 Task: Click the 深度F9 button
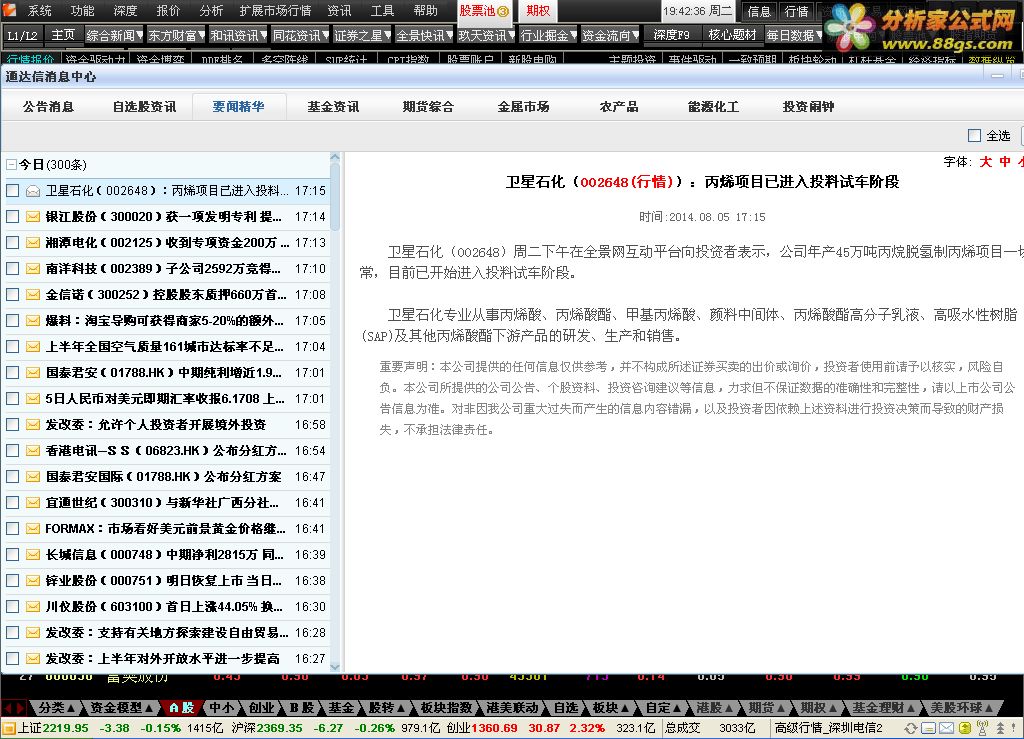click(671, 35)
